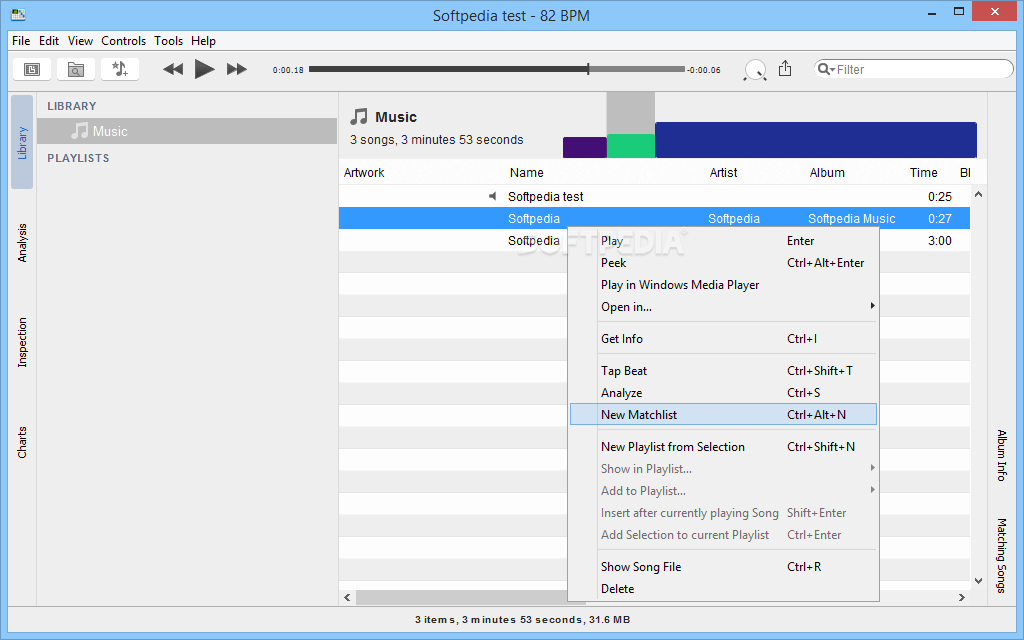Open the Matching Songs side panel
Image resolution: width=1024 pixels, height=640 pixels.
pos(1001,555)
